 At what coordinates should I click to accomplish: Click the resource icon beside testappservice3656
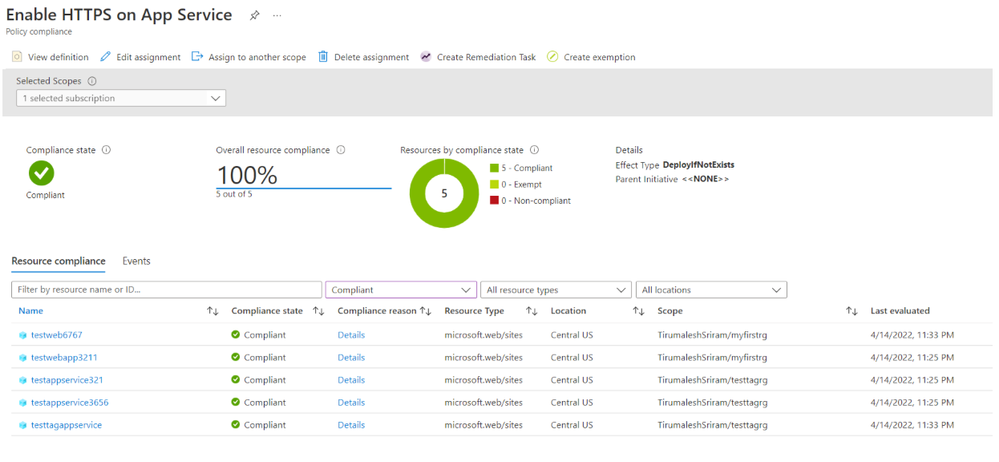click(23, 403)
